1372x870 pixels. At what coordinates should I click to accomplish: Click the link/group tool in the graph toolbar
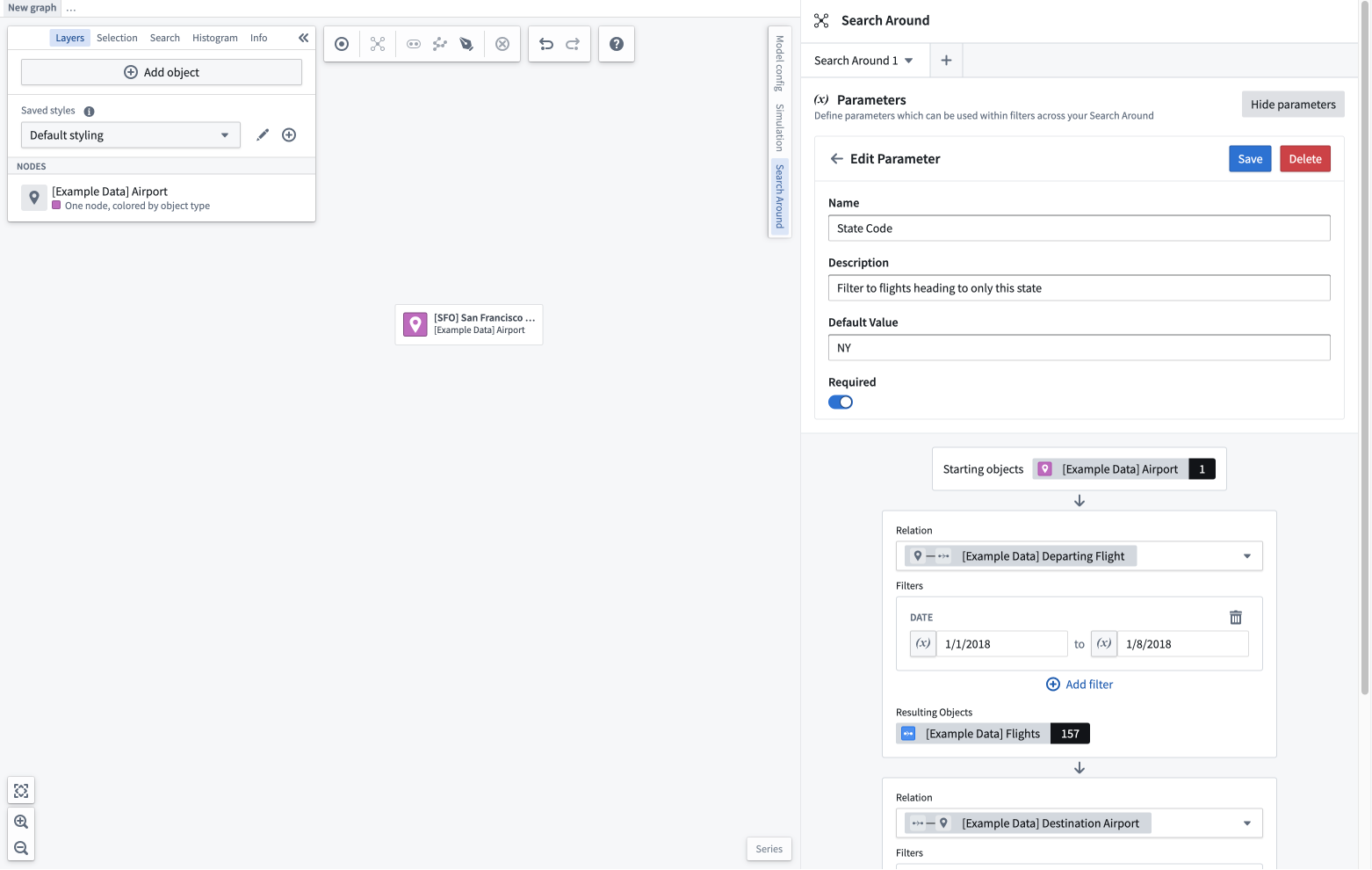[414, 44]
